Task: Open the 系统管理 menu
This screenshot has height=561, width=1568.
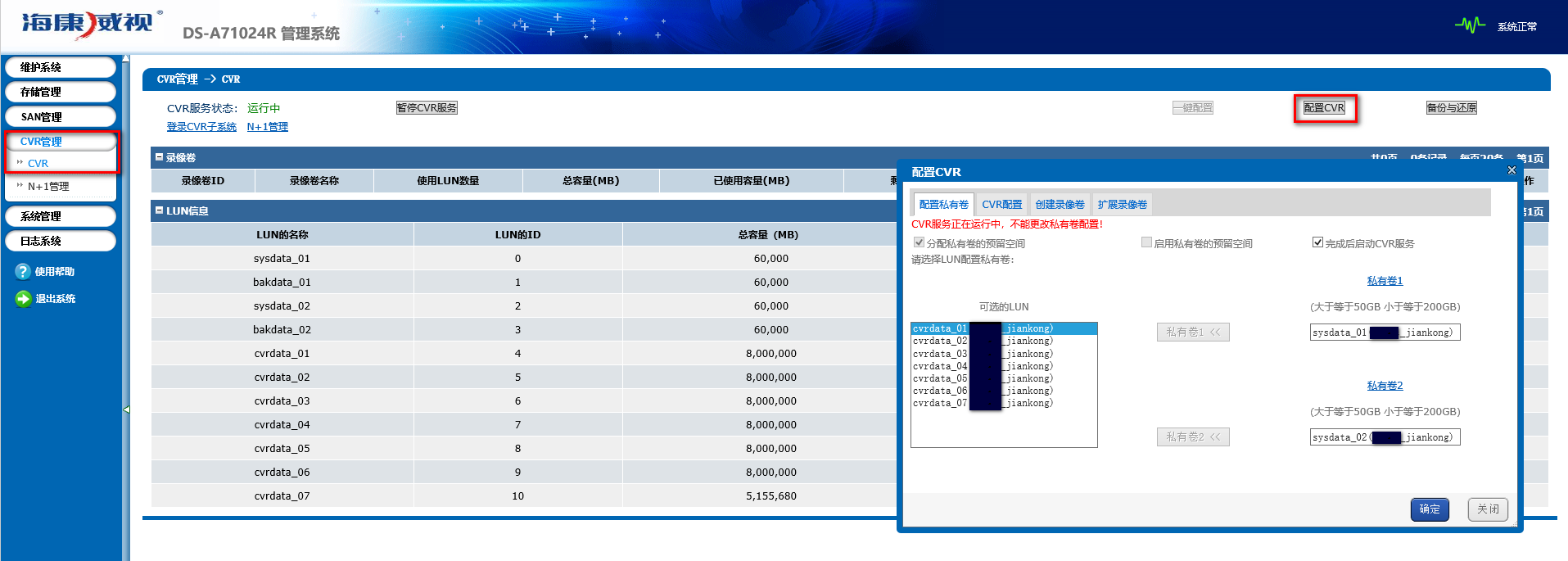Action: 60,216
